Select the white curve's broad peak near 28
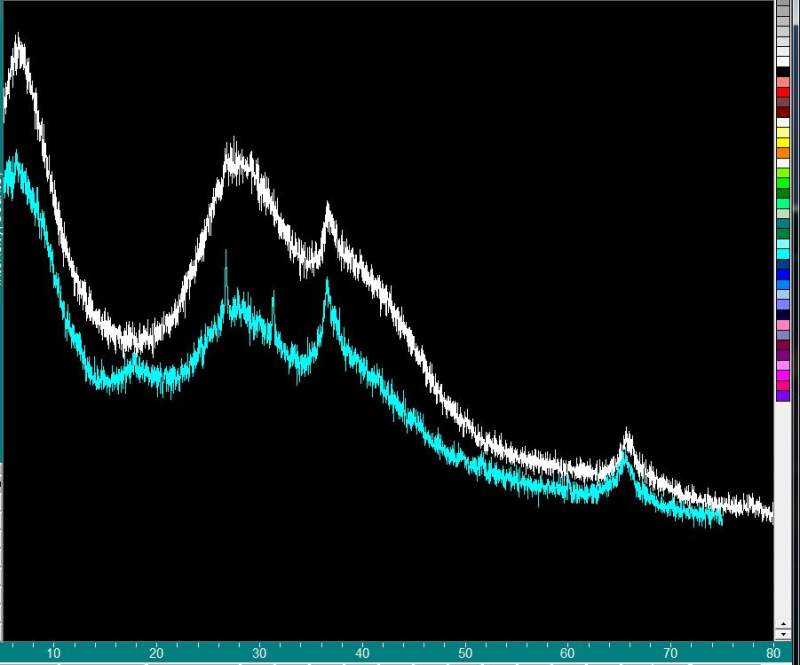 237,162
